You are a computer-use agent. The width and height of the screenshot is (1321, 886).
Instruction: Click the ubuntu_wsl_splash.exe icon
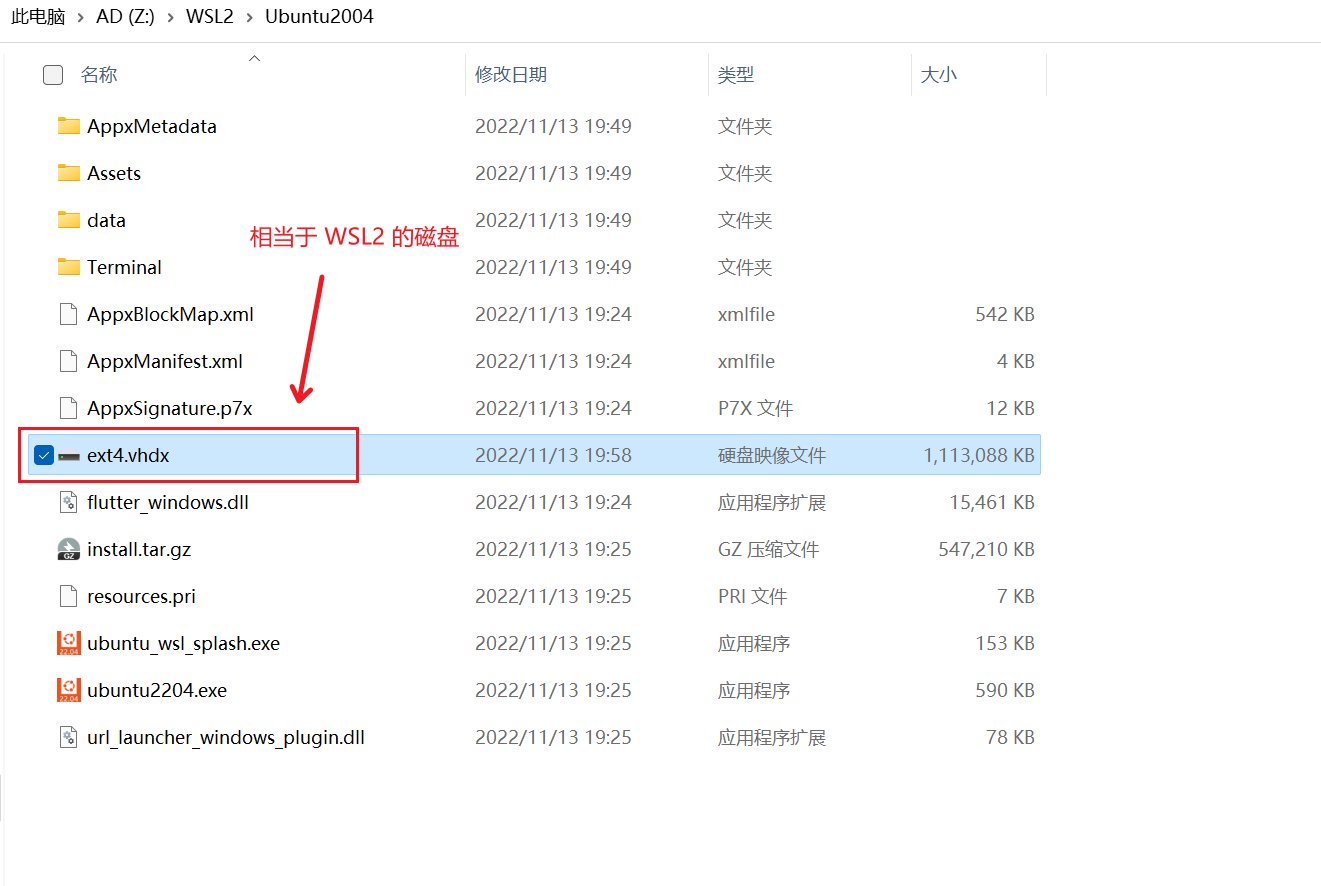pyautogui.click(x=68, y=643)
